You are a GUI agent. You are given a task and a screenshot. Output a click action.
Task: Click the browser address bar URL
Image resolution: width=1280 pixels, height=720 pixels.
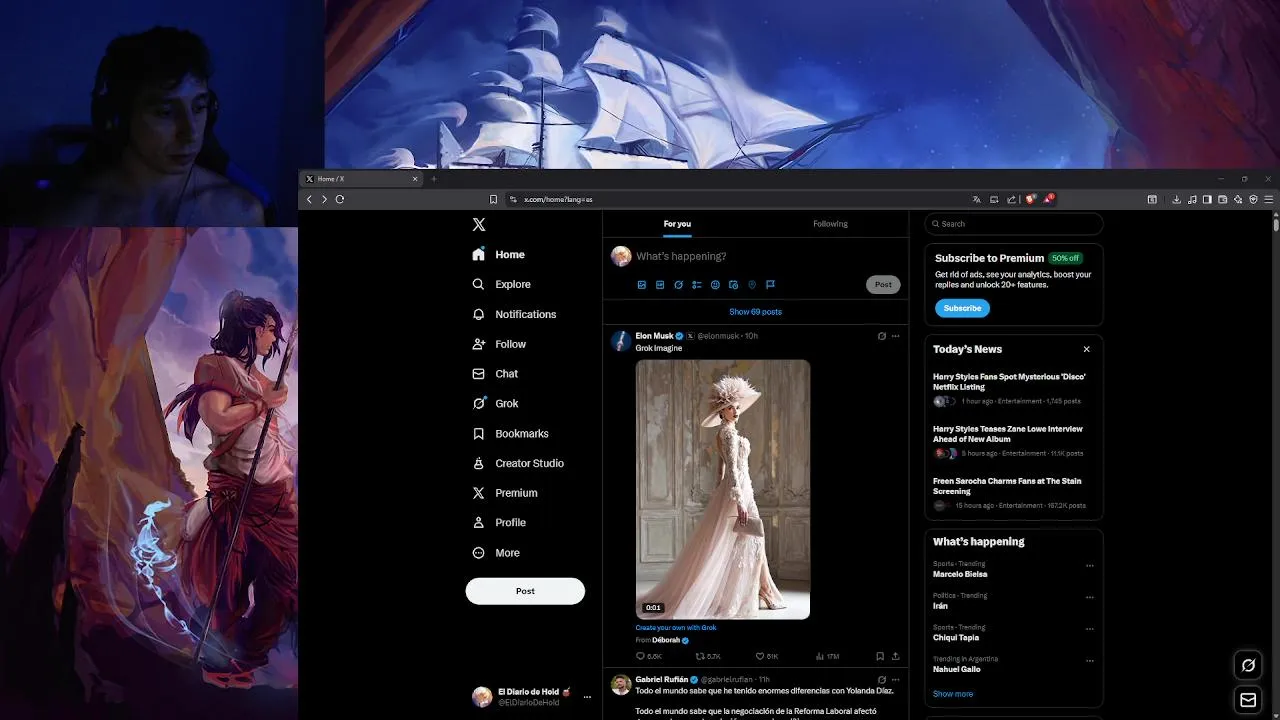pyautogui.click(x=558, y=199)
